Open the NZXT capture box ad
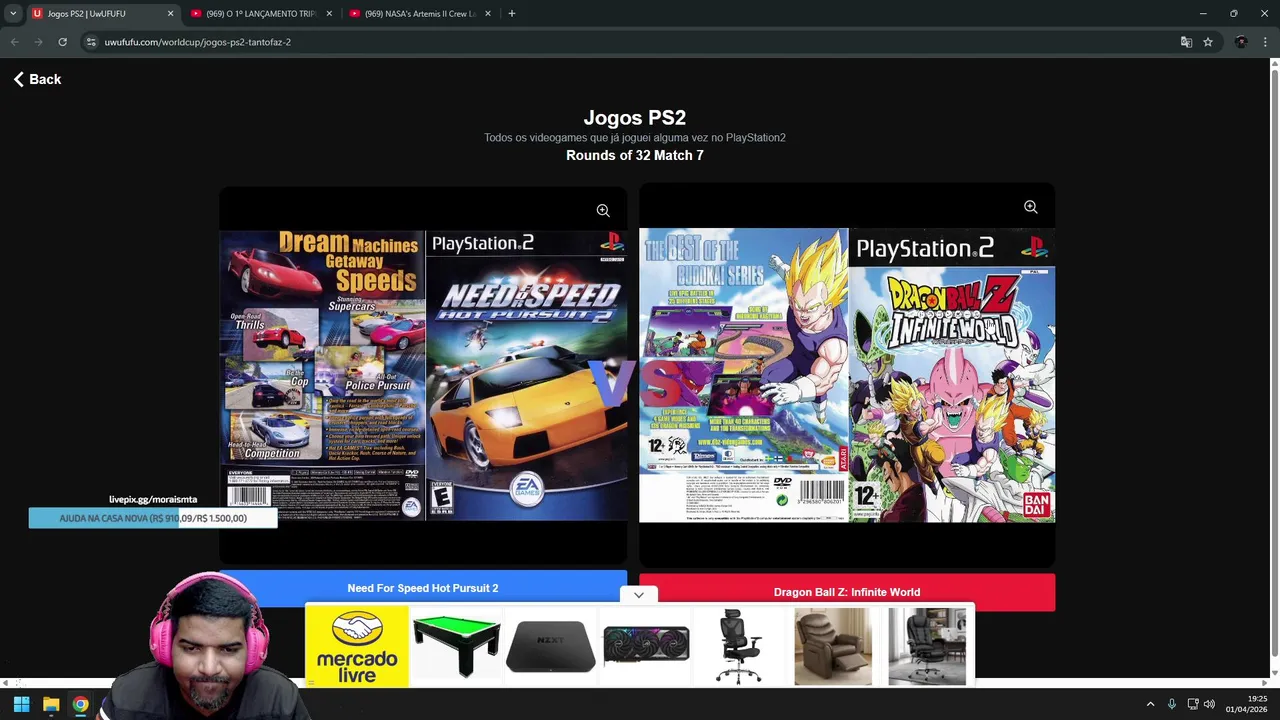This screenshot has height=720, width=1280. 551,647
